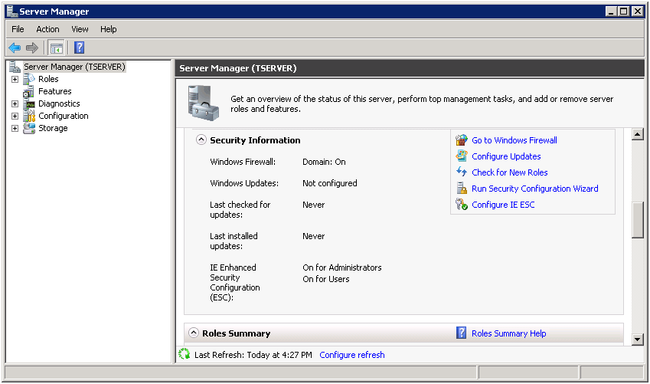Select Server Manager (TSERVER) tree label
This screenshot has height=384, width=650.
[74, 67]
